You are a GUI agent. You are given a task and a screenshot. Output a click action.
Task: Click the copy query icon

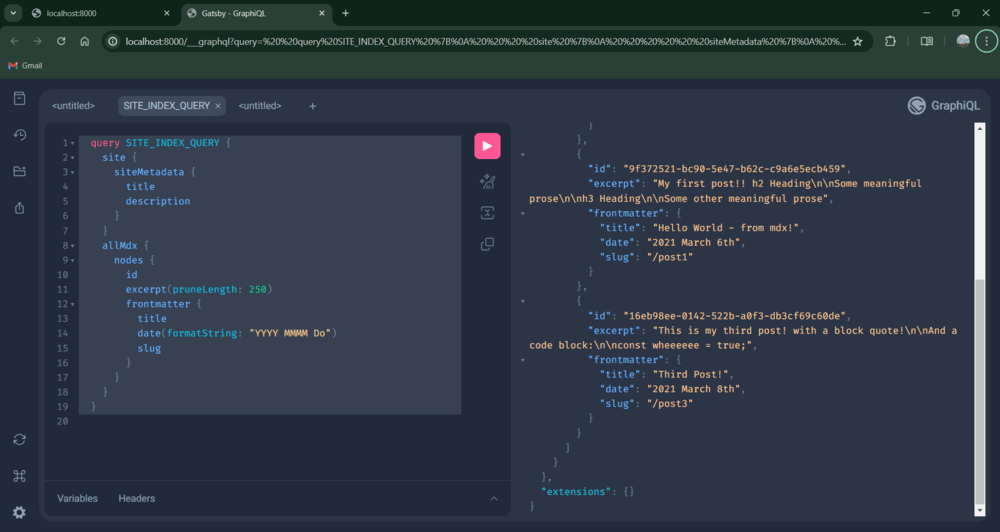tap(487, 244)
